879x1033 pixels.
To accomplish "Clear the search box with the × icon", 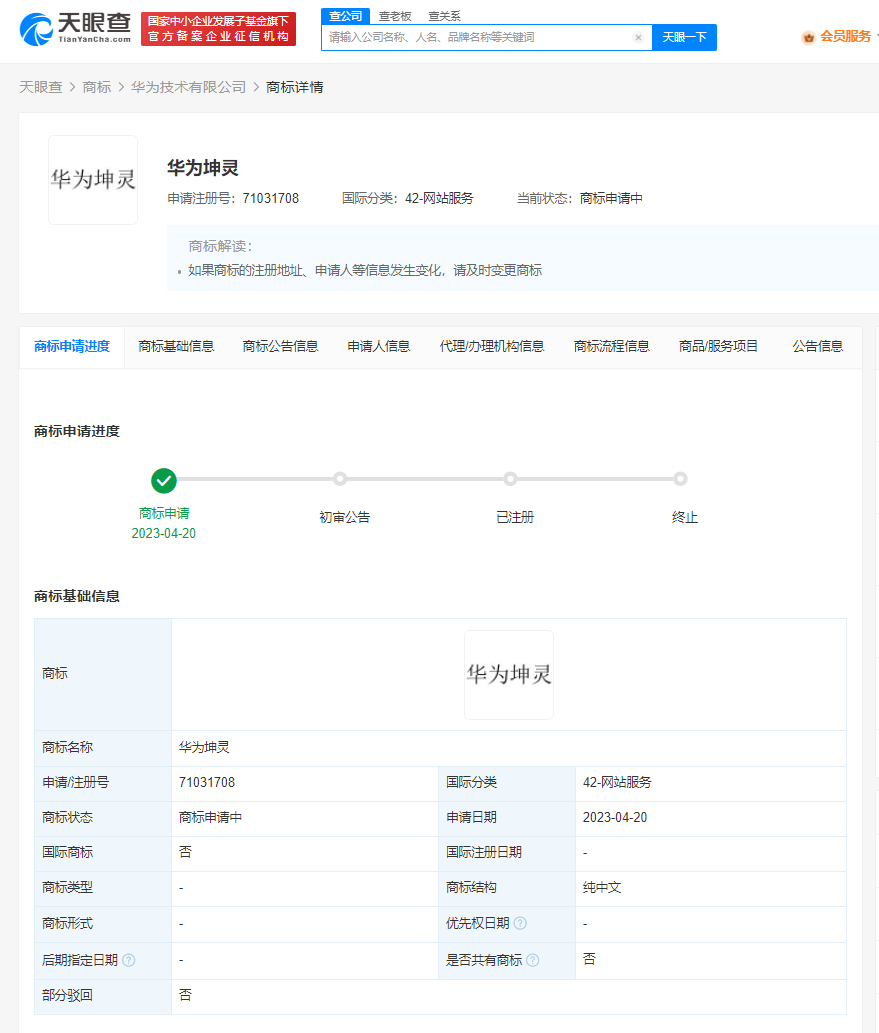I will point(638,37).
